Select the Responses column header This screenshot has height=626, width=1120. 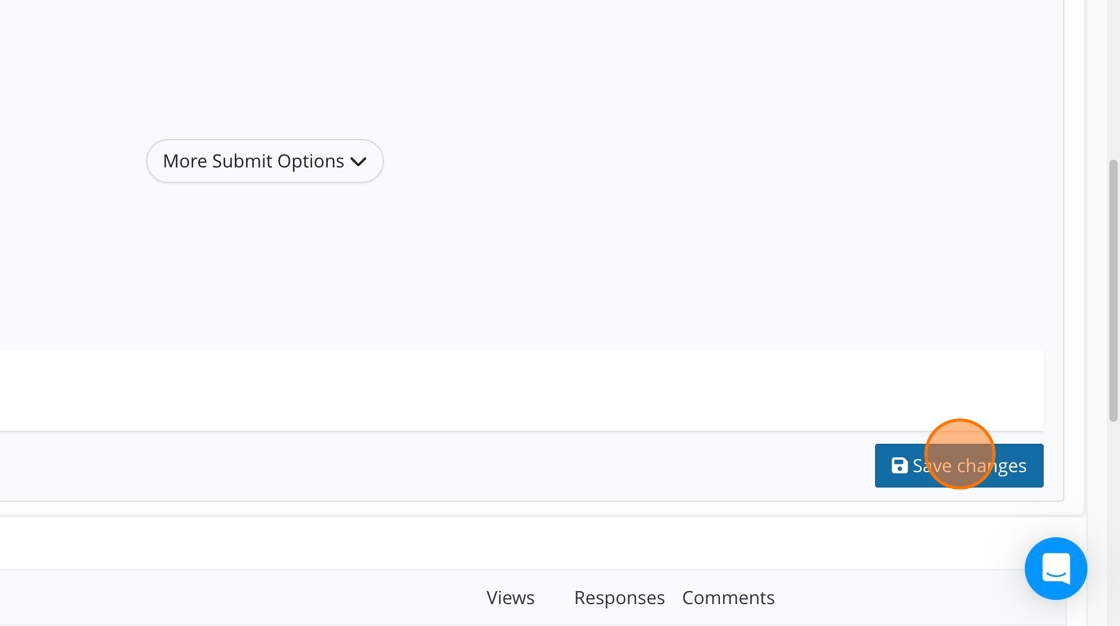(619, 598)
